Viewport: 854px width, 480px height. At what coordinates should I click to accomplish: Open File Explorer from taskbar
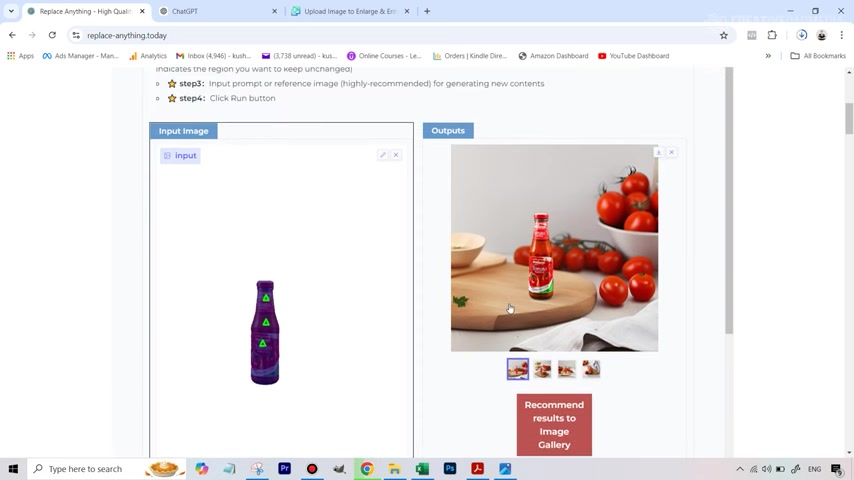click(394, 469)
